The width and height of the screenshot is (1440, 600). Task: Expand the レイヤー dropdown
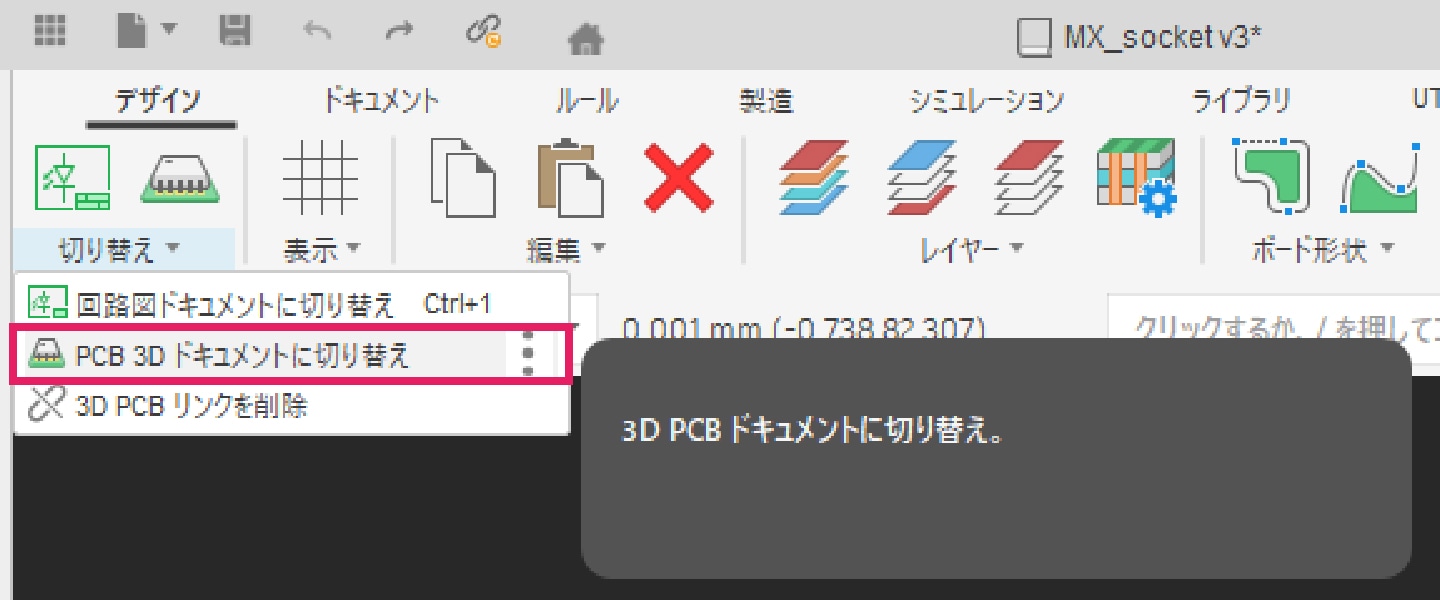pyautogui.click(x=972, y=250)
